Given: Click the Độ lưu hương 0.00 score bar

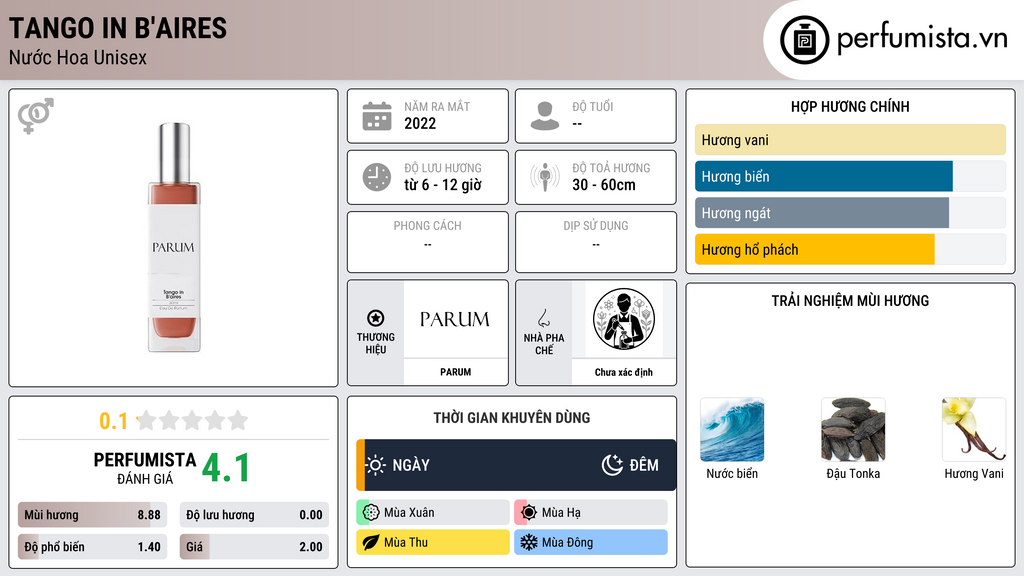Looking at the screenshot, I should (x=254, y=515).
